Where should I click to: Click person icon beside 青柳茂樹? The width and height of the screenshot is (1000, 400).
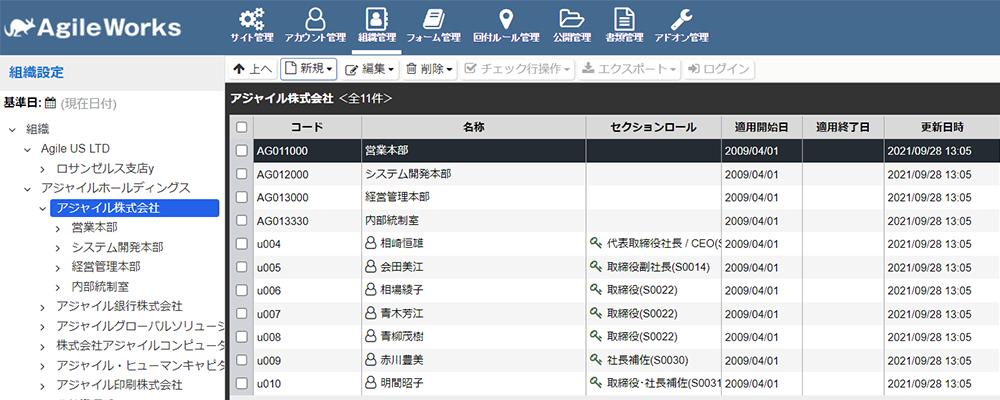click(x=371, y=337)
